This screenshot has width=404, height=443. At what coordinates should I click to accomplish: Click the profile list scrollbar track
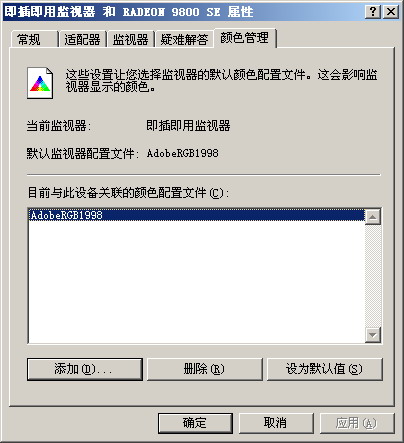[x=373, y=276]
